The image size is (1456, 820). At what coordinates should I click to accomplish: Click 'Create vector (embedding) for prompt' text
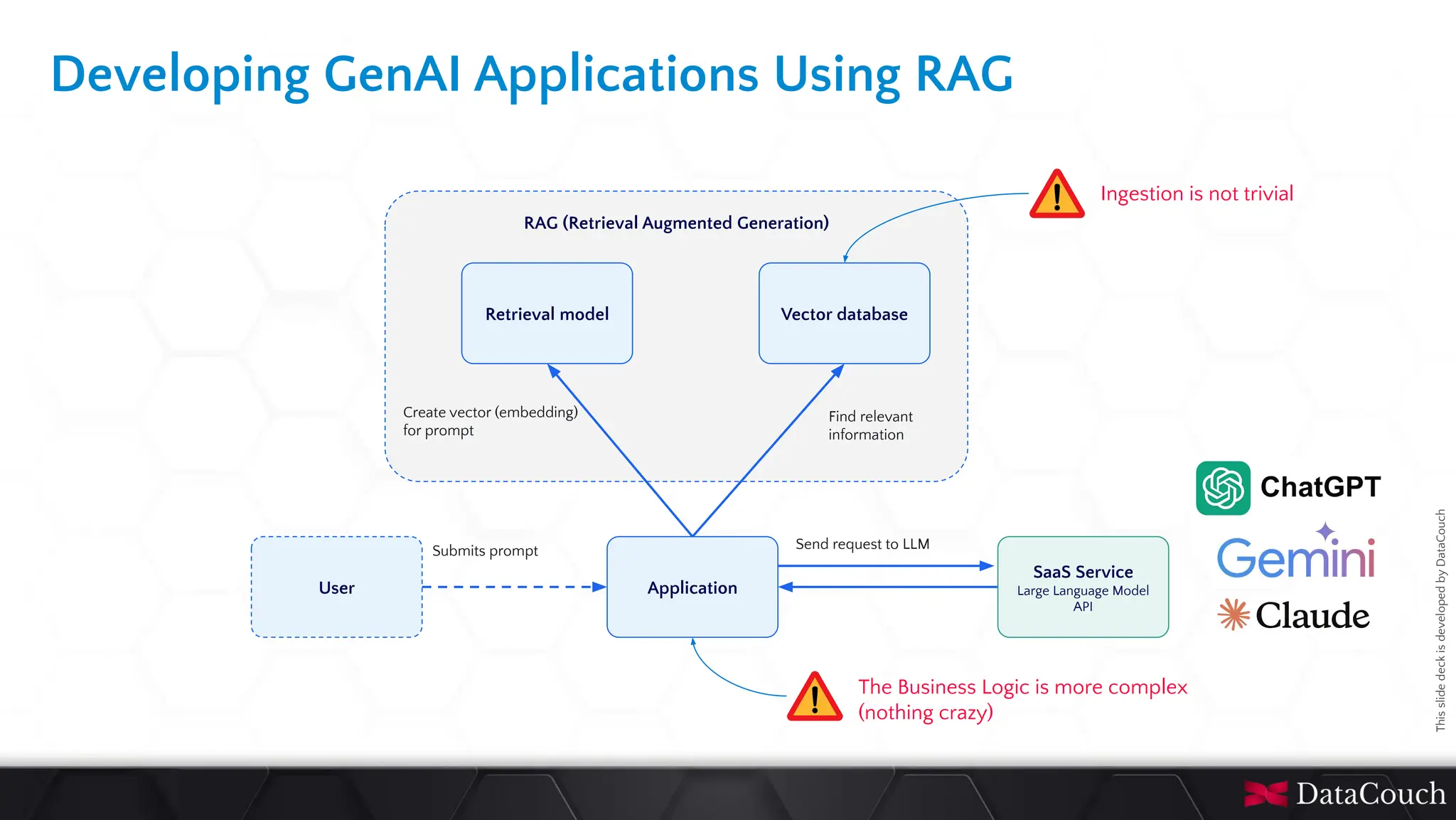tap(489, 421)
